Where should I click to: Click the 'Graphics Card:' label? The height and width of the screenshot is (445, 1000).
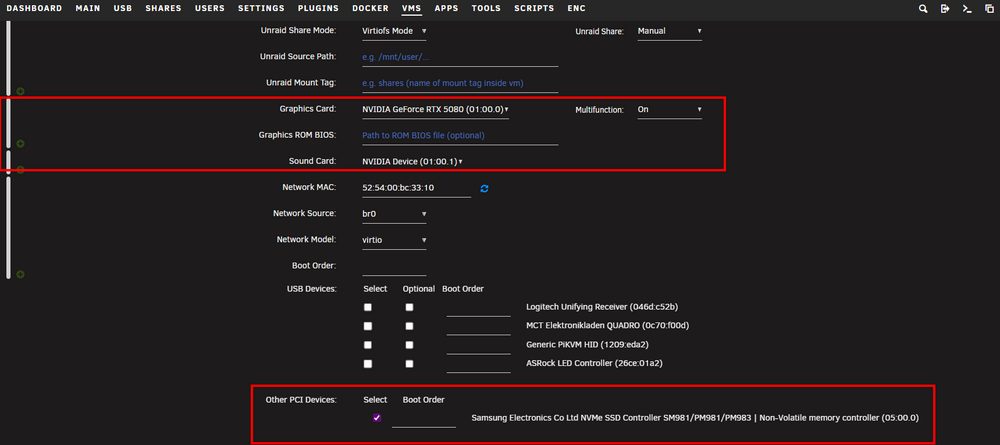tap(308, 110)
